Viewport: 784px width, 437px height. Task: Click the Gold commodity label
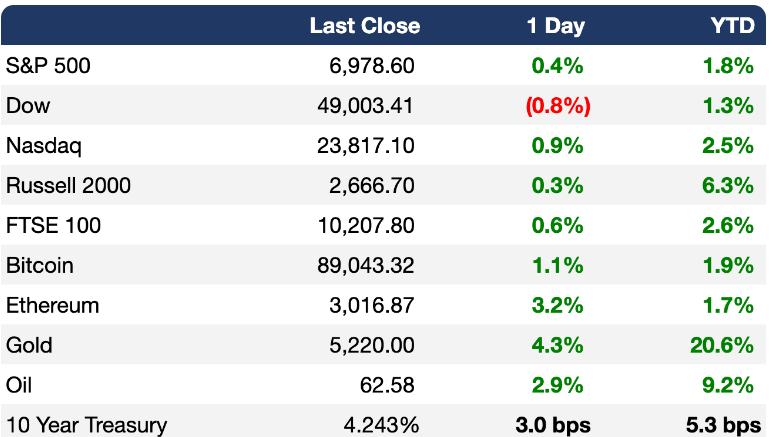pyautogui.click(x=29, y=346)
